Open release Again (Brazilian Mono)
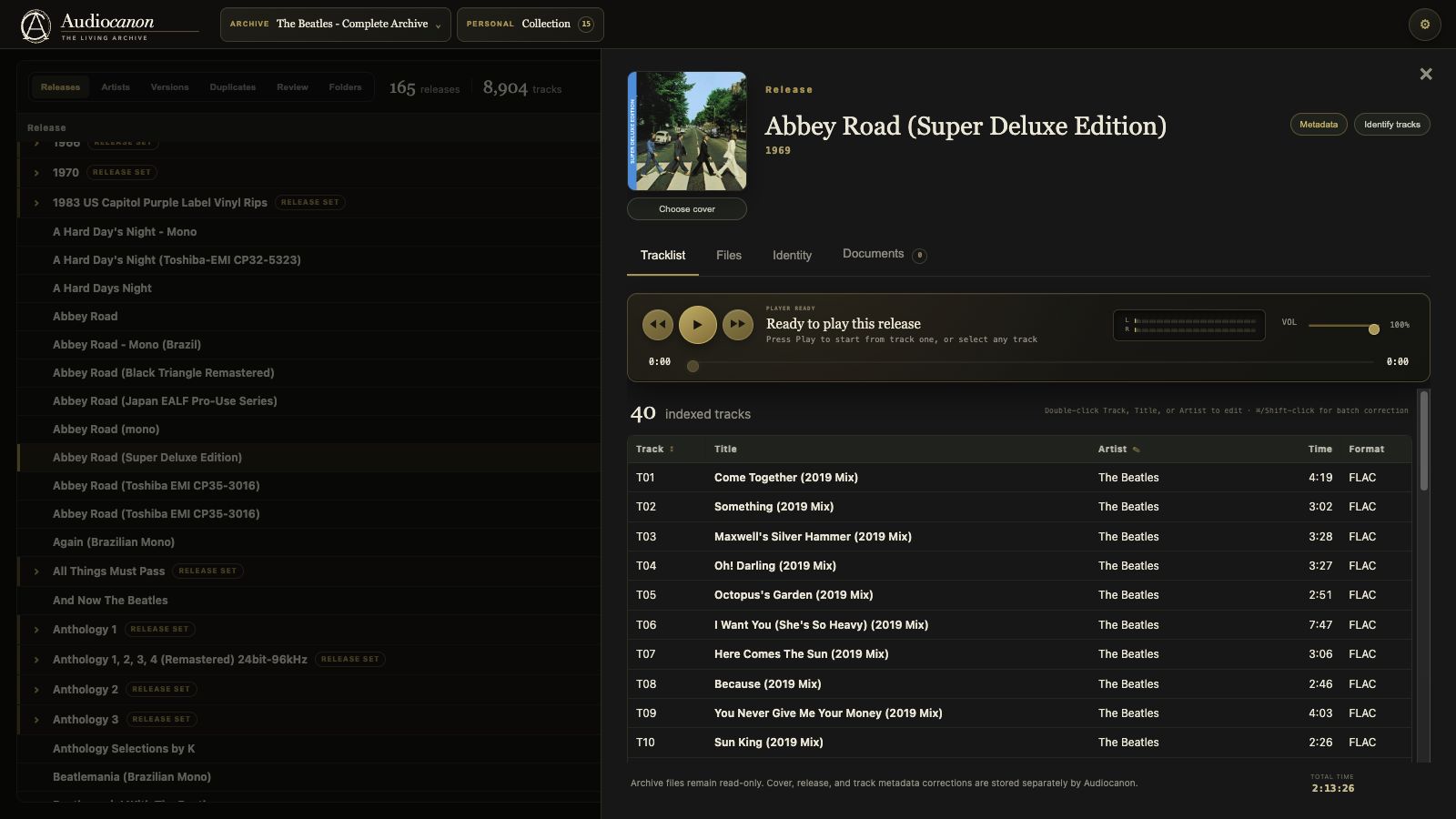The height and width of the screenshot is (819, 1456). (309, 542)
